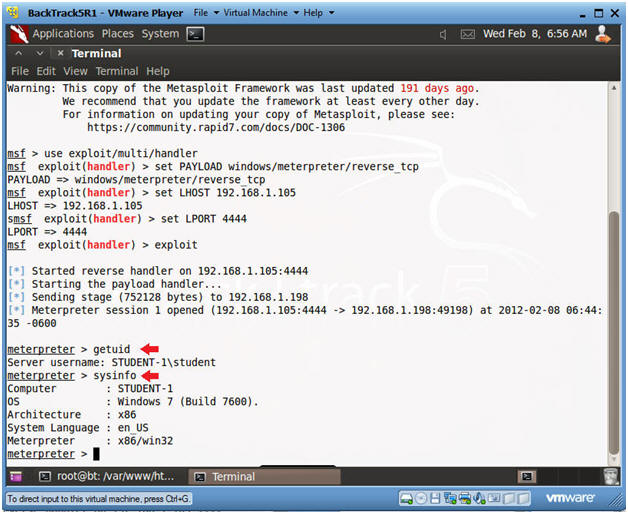628x514 pixels.
Task: Click the rapid7 DOC-1306 URL
Action: [216, 127]
